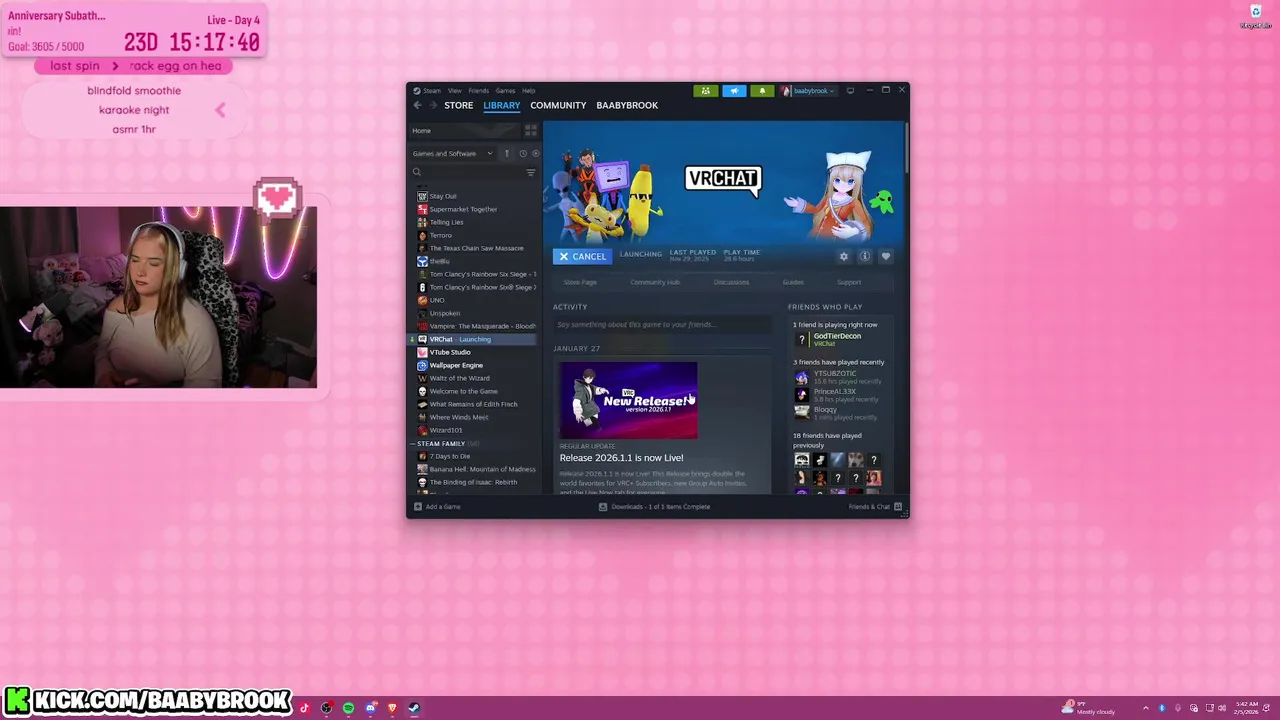Open VRChat manage gear settings
This screenshot has width=1280, height=720.
[x=844, y=256]
